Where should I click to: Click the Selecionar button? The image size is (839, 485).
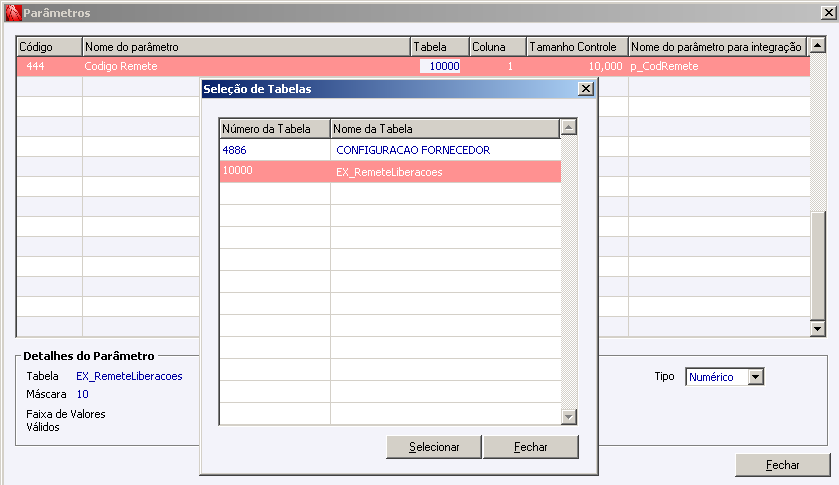(x=434, y=447)
